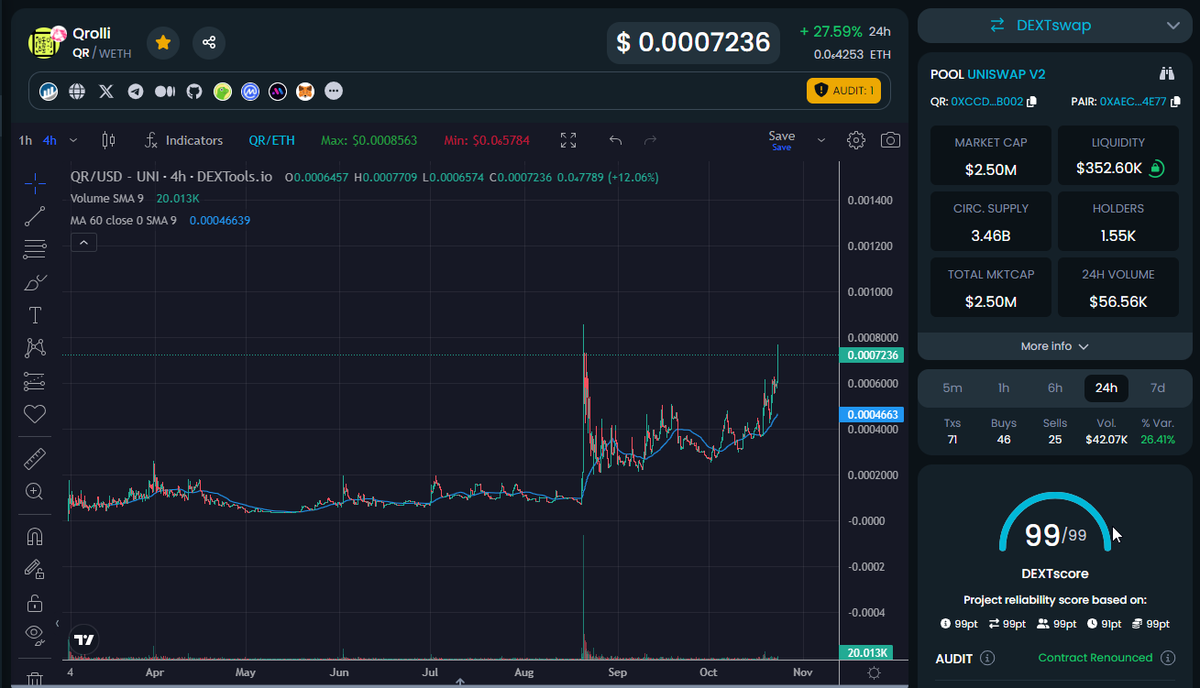Image resolution: width=1200 pixels, height=688 pixels.
Task: Select the 4h chart interval
Action: pyautogui.click(x=50, y=140)
